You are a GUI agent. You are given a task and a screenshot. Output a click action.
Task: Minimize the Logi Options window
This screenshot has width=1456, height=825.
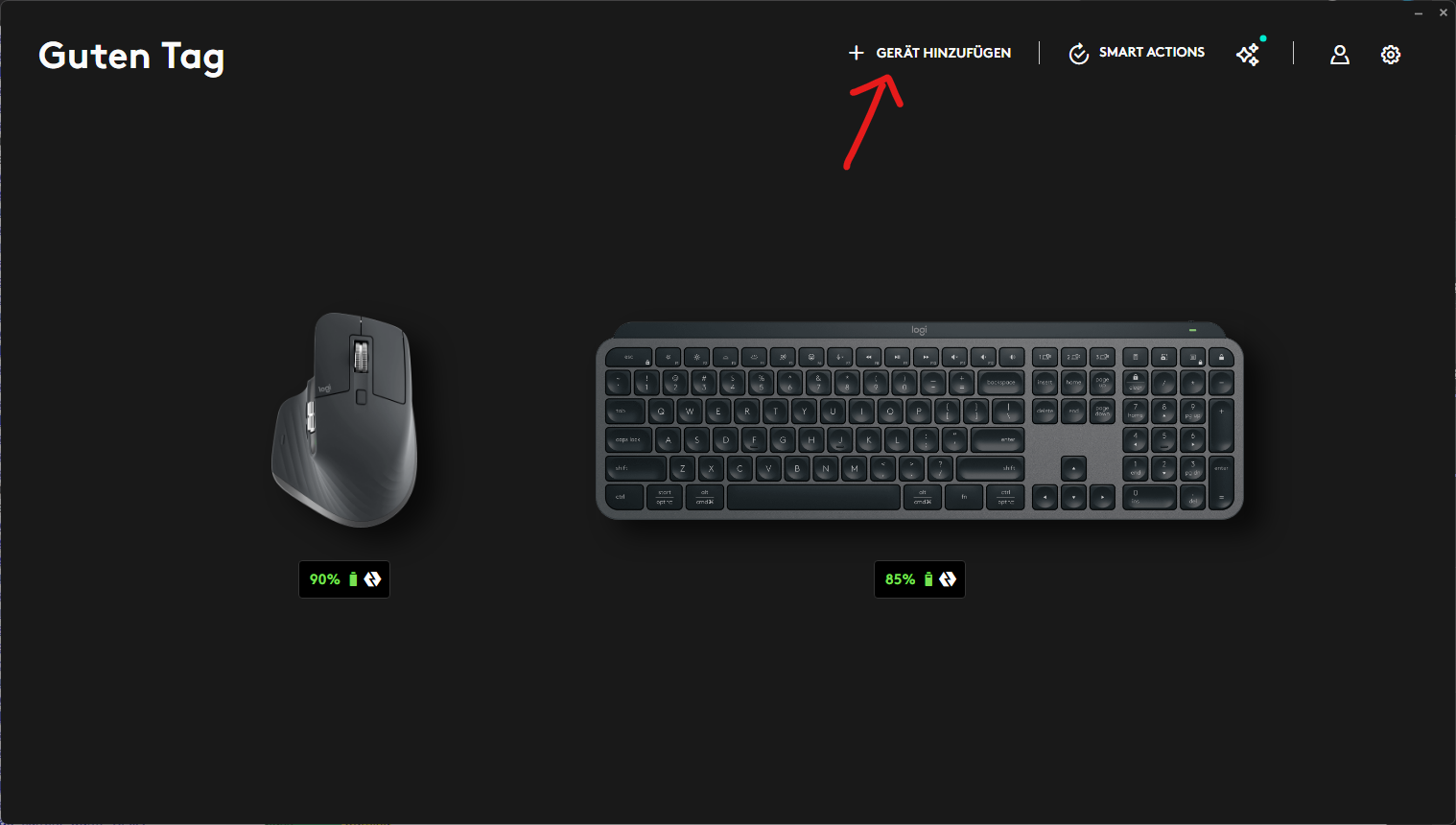tap(1419, 12)
